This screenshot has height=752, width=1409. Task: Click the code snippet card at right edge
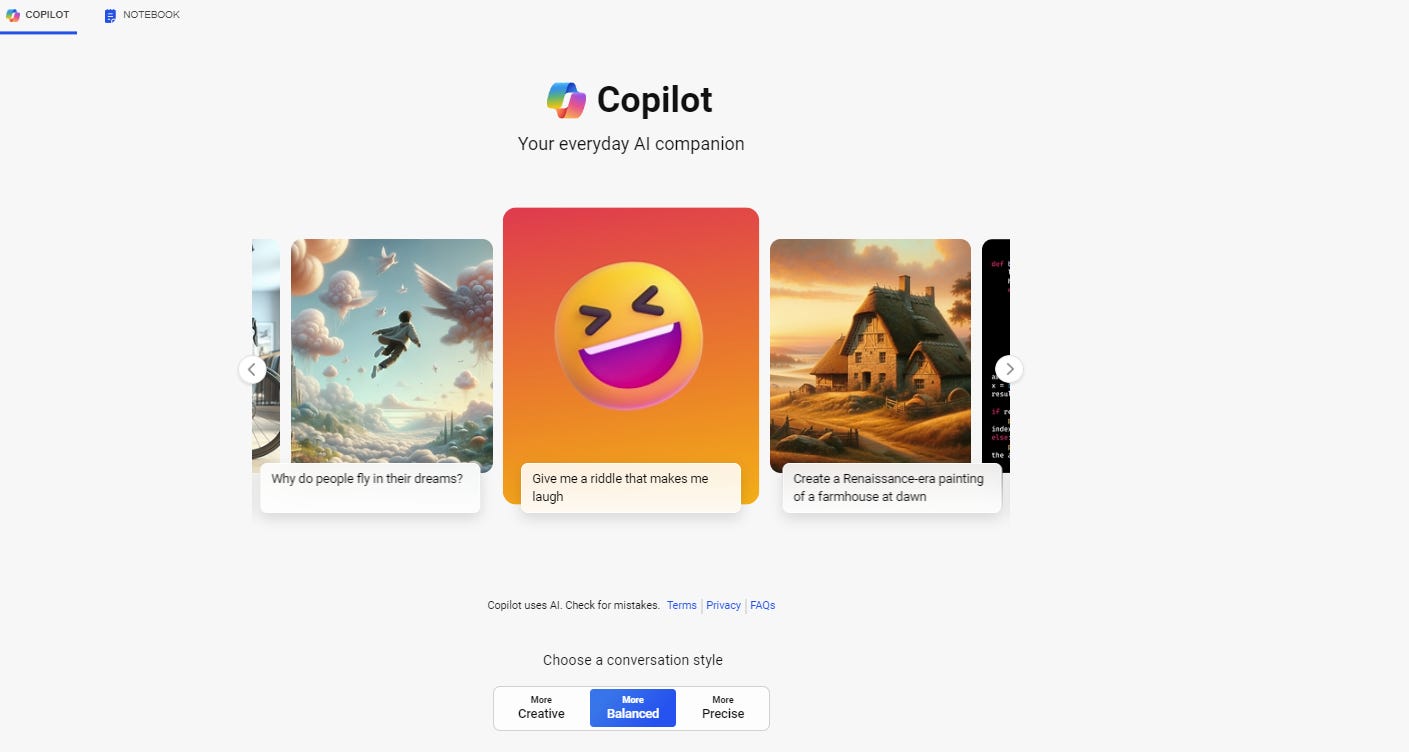(x=996, y=355)
